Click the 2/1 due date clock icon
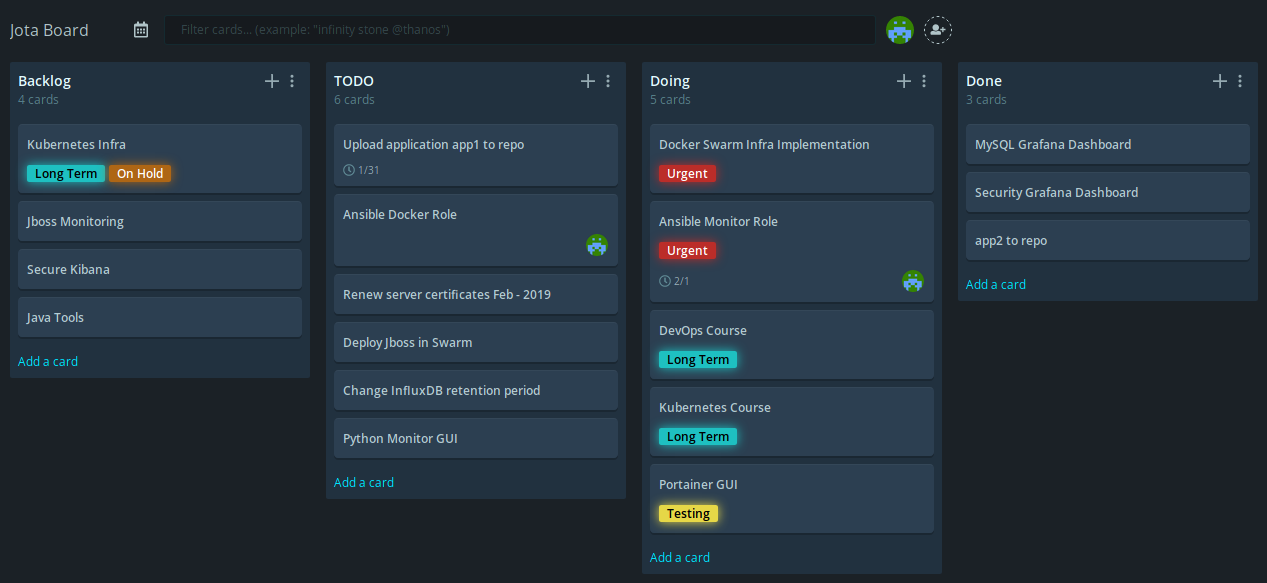Image resolution: width=1267 pixels, height=583 pixels. pos(665,281)
